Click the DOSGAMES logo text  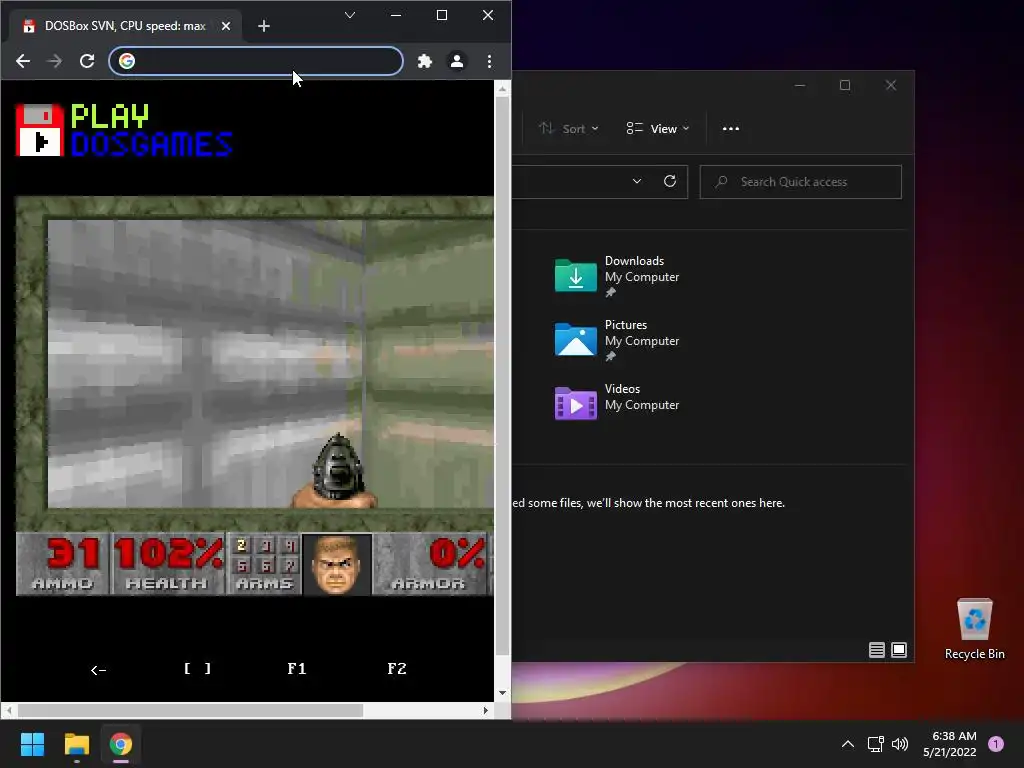tap(152, 144)
